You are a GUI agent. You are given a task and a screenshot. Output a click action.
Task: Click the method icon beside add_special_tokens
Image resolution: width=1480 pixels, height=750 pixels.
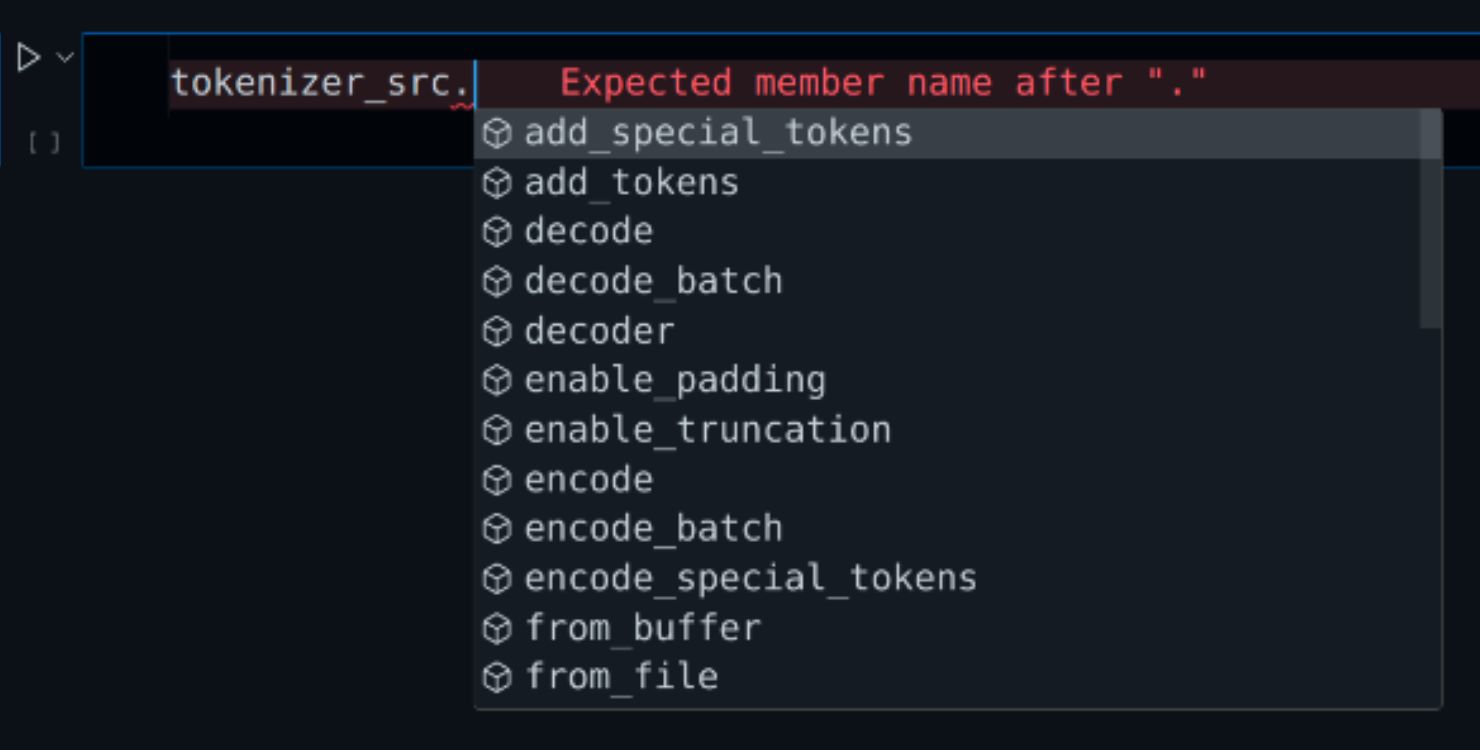click(497, 132)
